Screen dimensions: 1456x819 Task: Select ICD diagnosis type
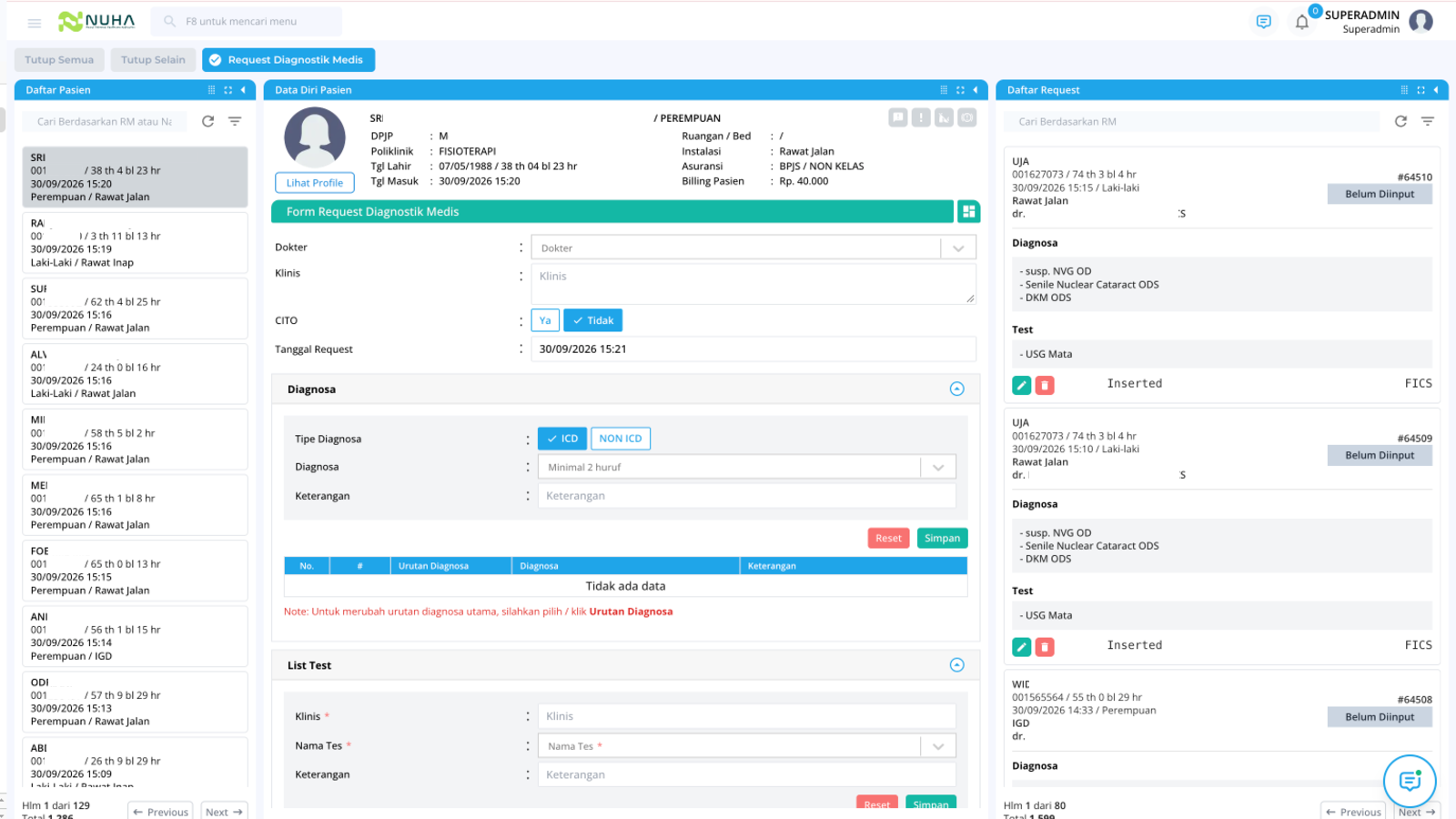coord(562,439)
